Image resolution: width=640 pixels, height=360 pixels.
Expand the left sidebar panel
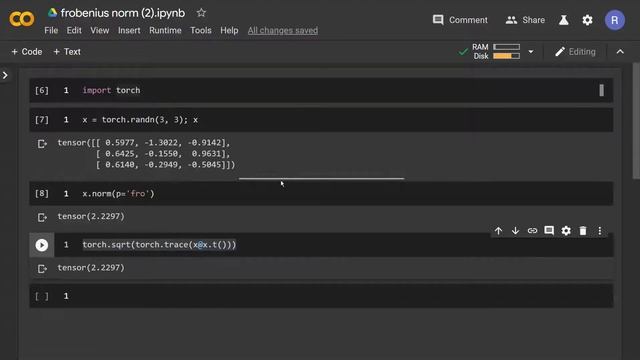click(x=5, y=76)
